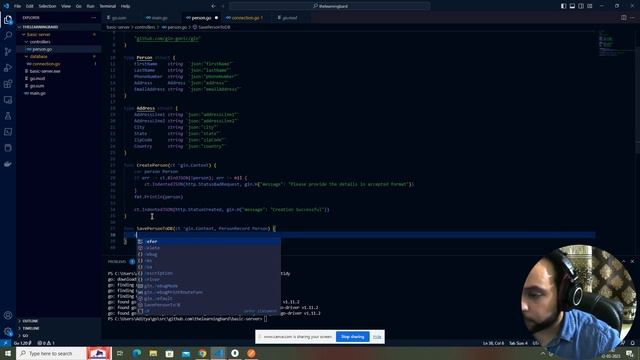Viewport: 640px width, 360px height.
Task: Open Microsoft Edge from taskbar
Action: pyautogui.click(x=137, y=353)
